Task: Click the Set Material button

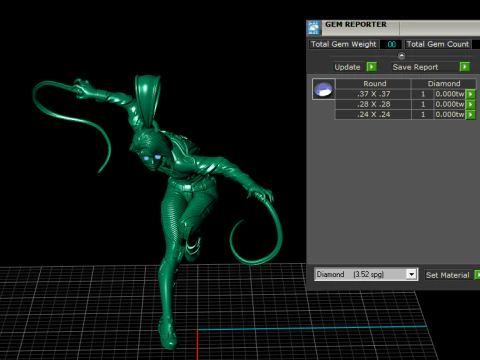Action: [x=448, y=275]
